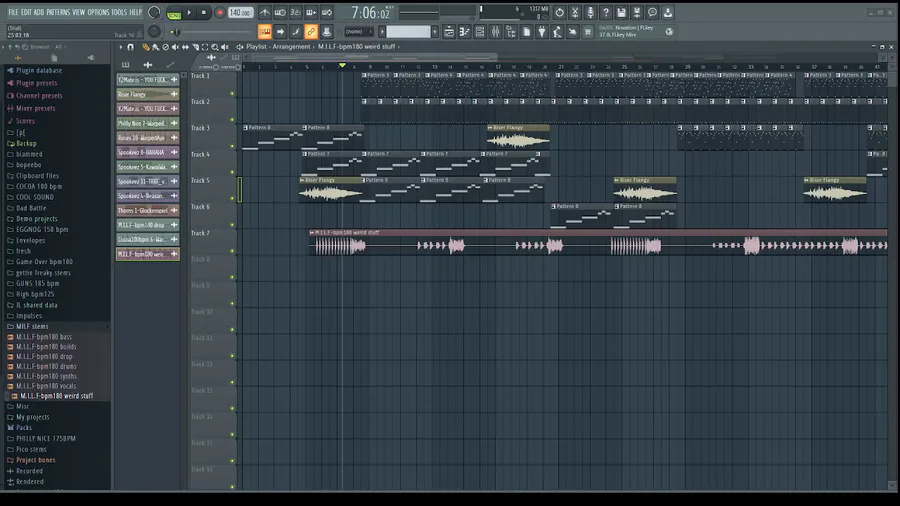The width and height of the screenshot is (900, 506).
Task: Open the playlist options menu arrow
Action: pyautogui.click(x=121, y=47)
